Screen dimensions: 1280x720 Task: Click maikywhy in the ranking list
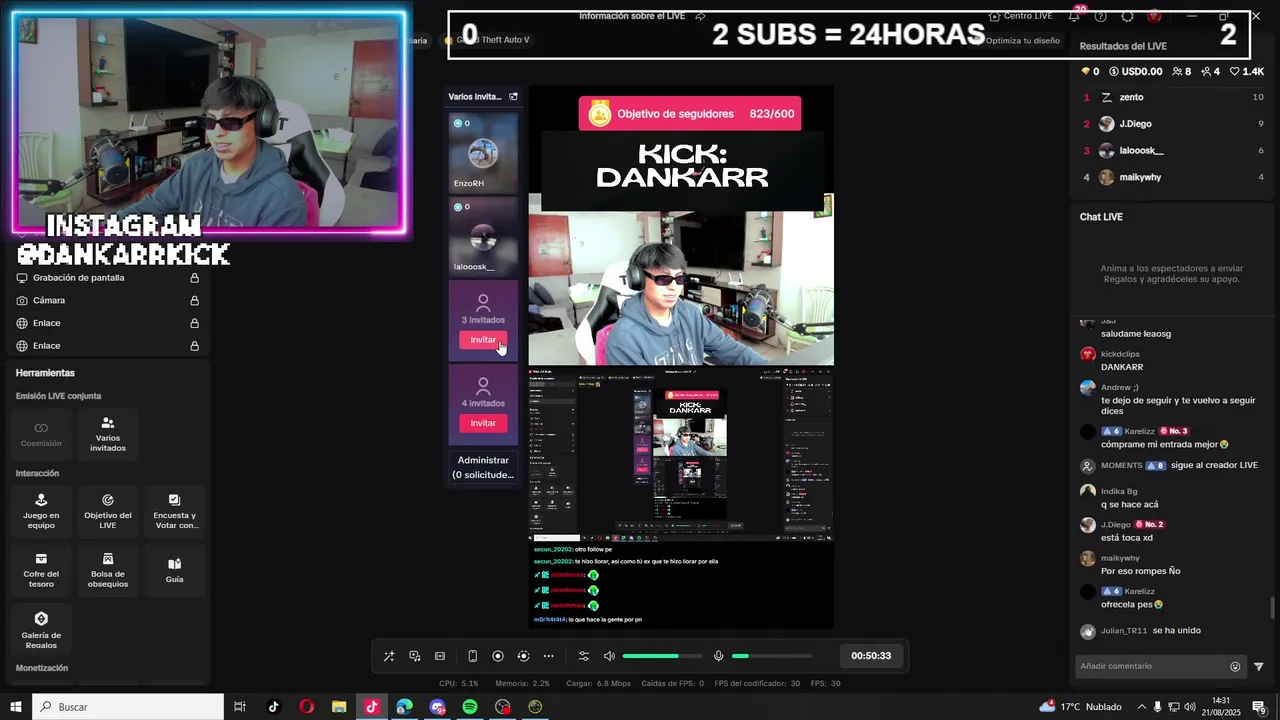click(x=1174, y=177)
